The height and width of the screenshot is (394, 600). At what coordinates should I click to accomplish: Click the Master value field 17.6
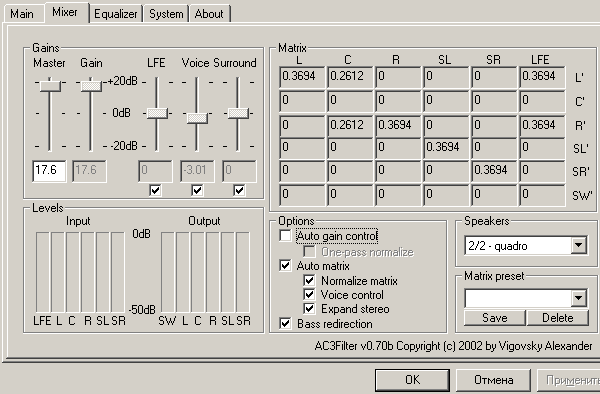pyautogui.click(x=49, y=171)
